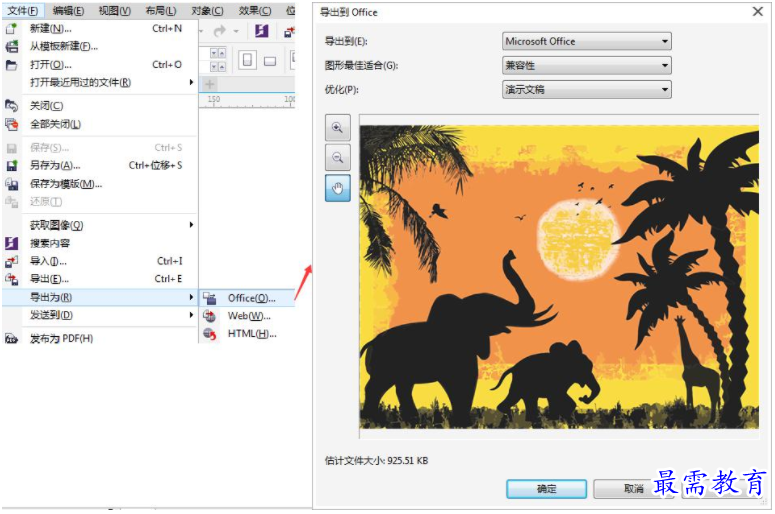
Task: Click the 确定 button
Action: tap(547, 489)
